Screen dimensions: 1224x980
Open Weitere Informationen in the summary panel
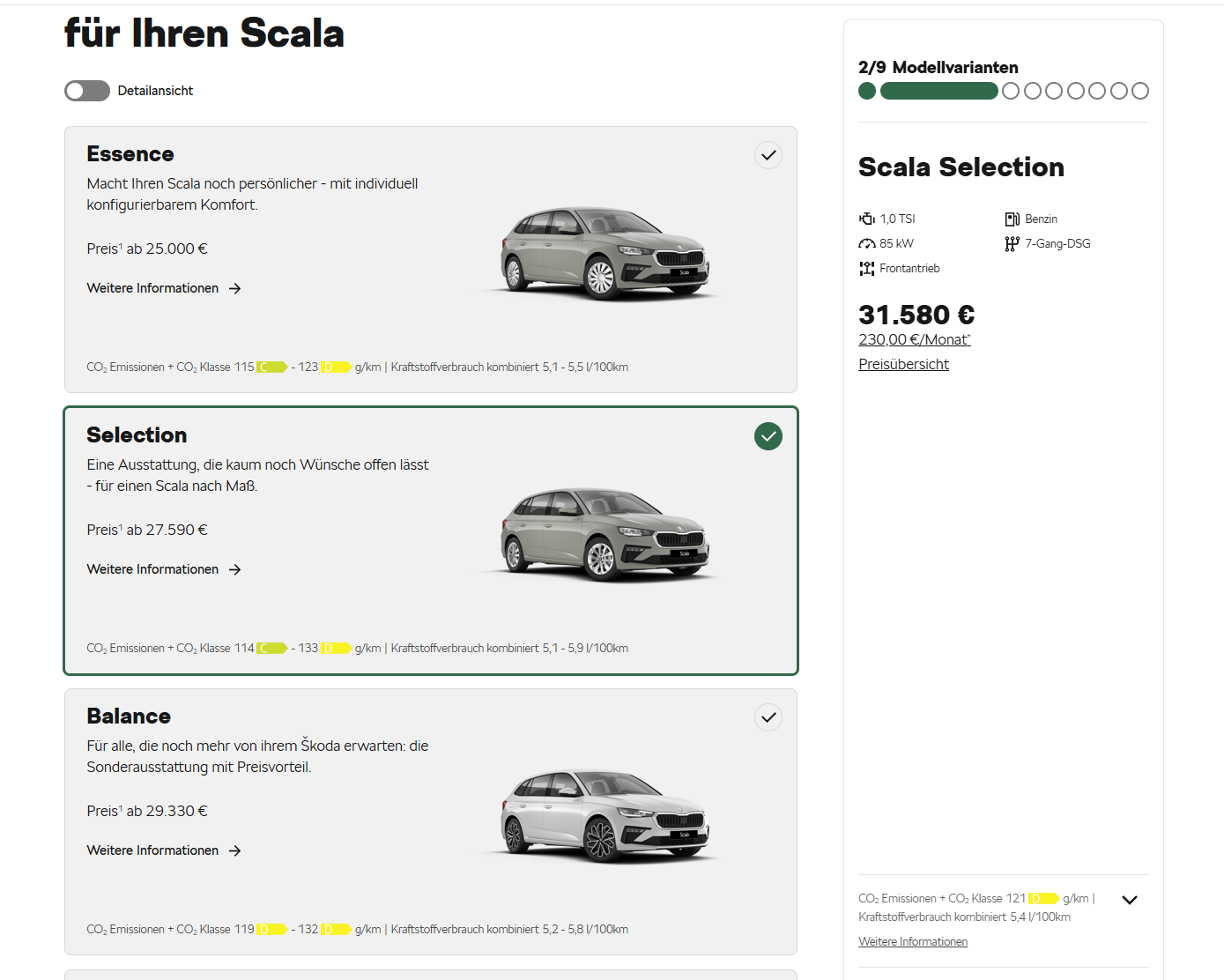tap(913, 941)
